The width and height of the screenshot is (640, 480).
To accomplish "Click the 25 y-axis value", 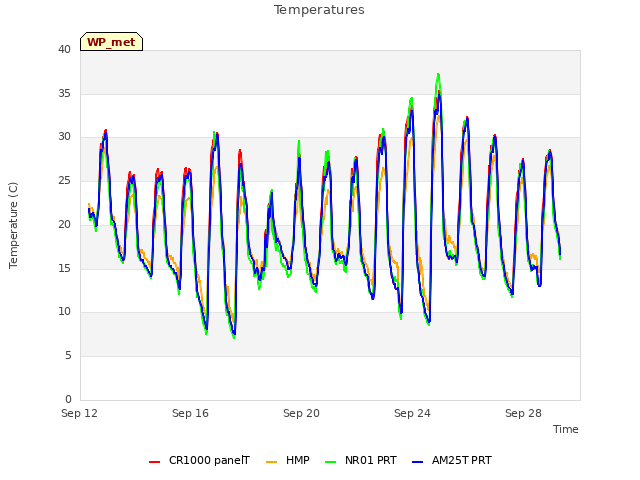I will point(64,180).
